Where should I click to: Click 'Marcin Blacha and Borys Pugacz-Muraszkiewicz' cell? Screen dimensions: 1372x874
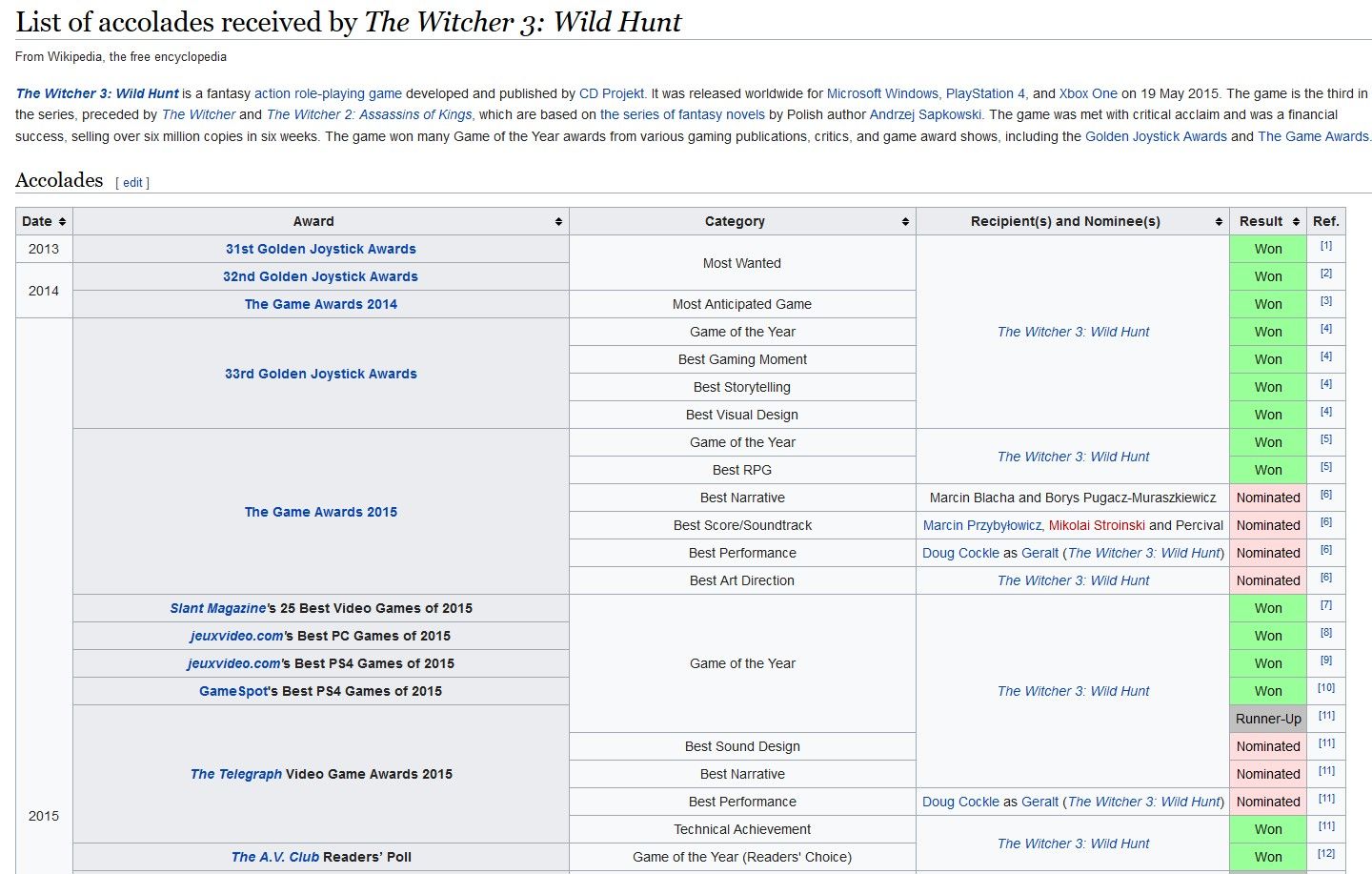tap(1073, 498)
